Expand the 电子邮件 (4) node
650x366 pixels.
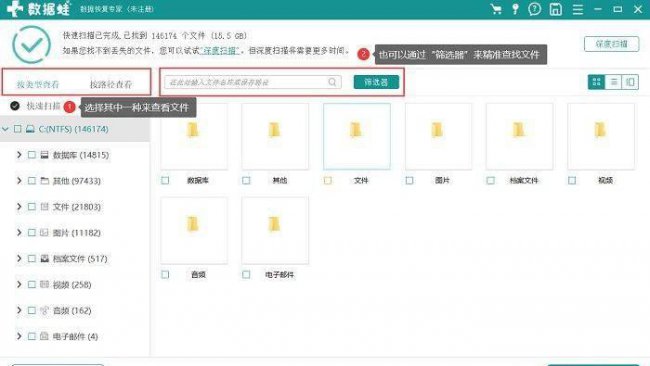[x=19, y=336]
